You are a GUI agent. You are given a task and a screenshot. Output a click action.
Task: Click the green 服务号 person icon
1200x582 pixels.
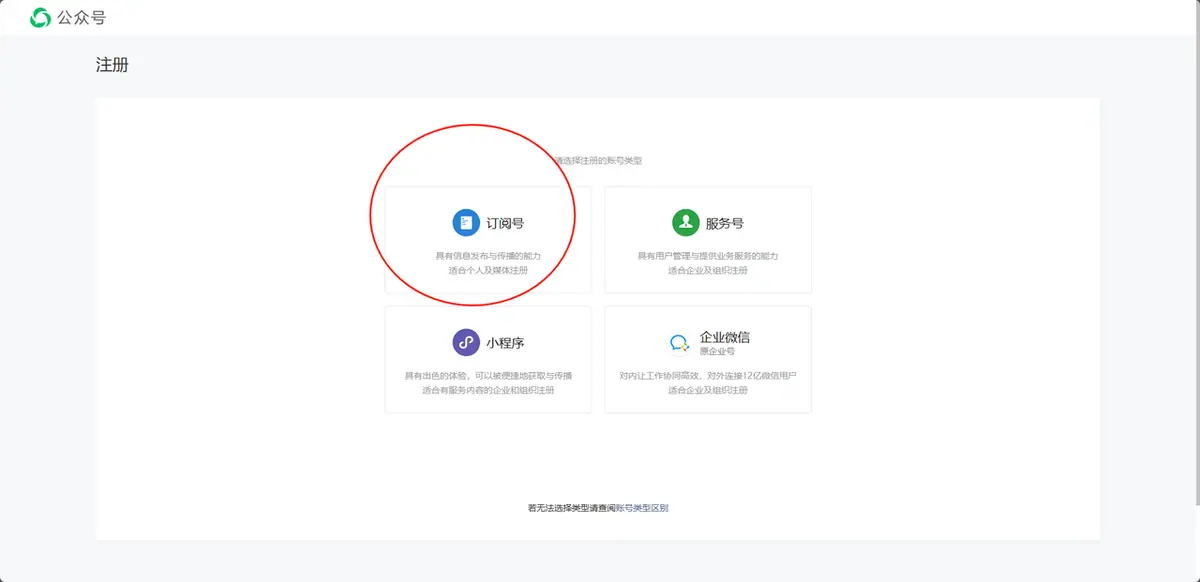pyautogui.click(x=685, y=223)
